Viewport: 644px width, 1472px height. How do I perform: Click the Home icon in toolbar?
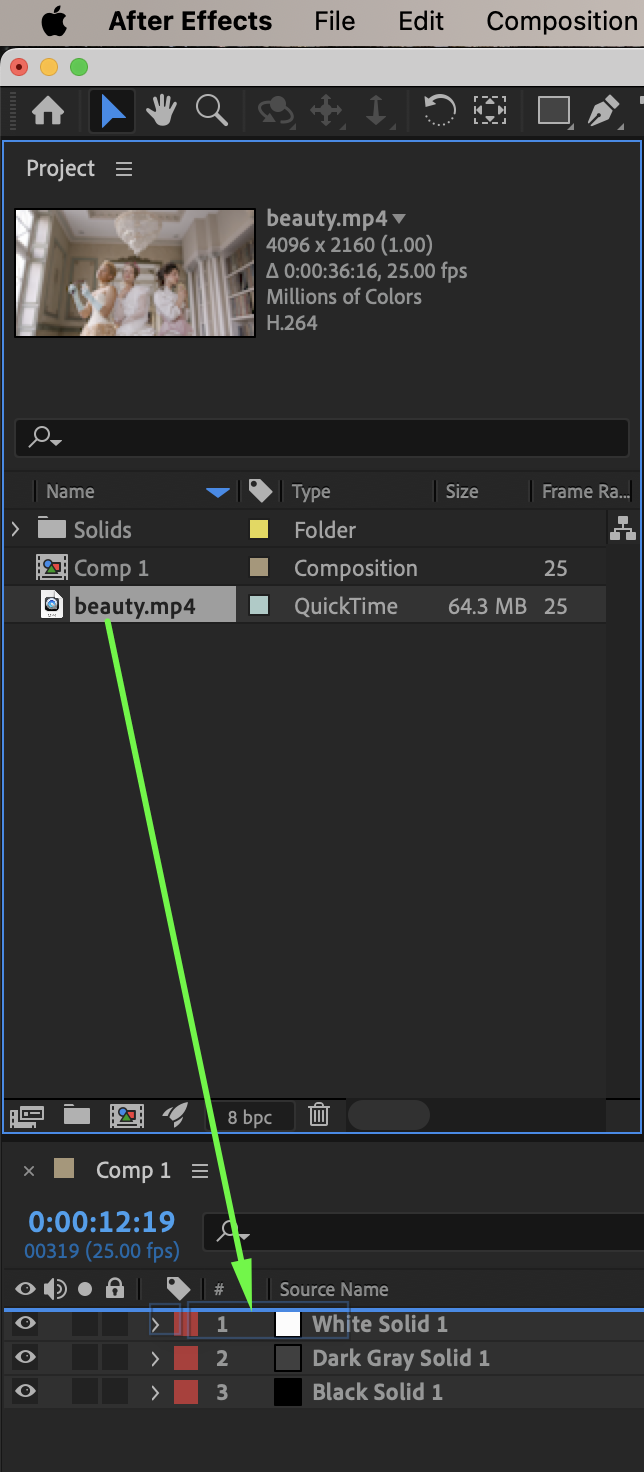48,110
